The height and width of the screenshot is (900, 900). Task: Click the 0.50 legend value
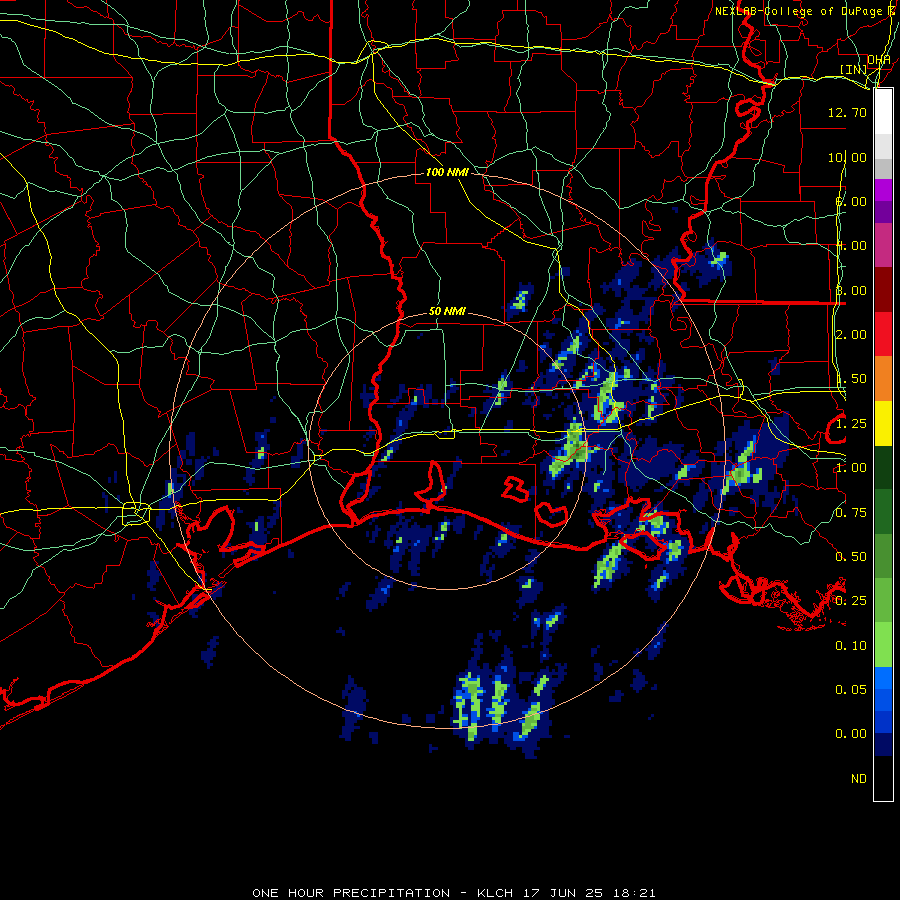(851, 557)
